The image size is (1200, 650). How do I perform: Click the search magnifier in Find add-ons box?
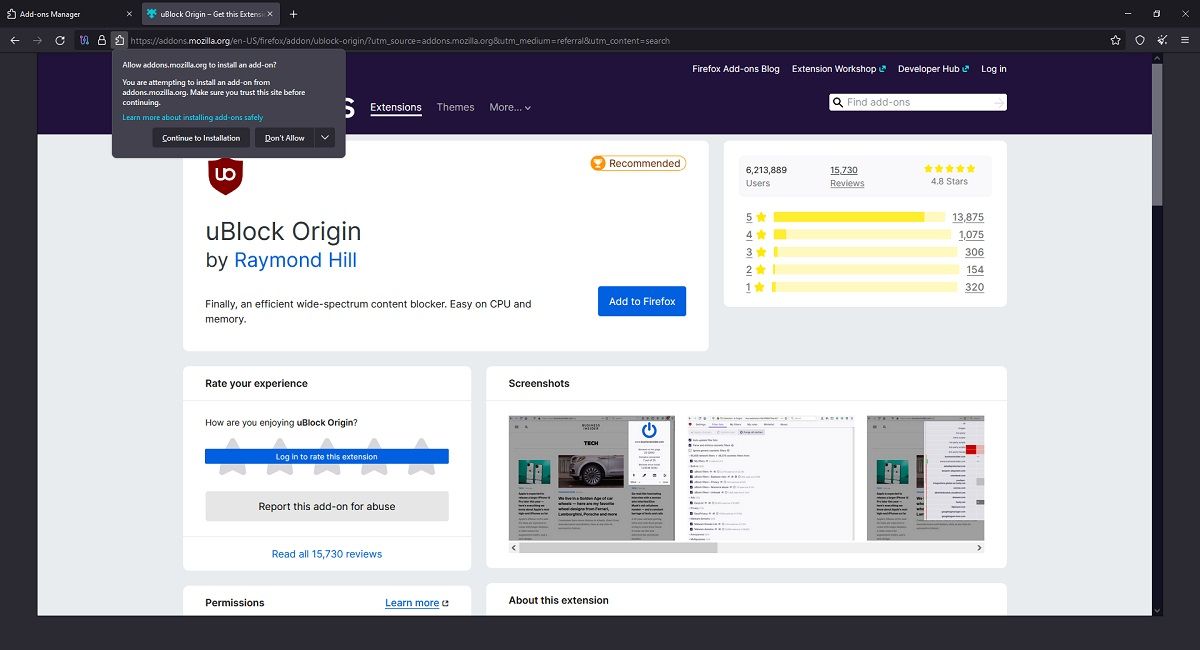pos(837,101)
